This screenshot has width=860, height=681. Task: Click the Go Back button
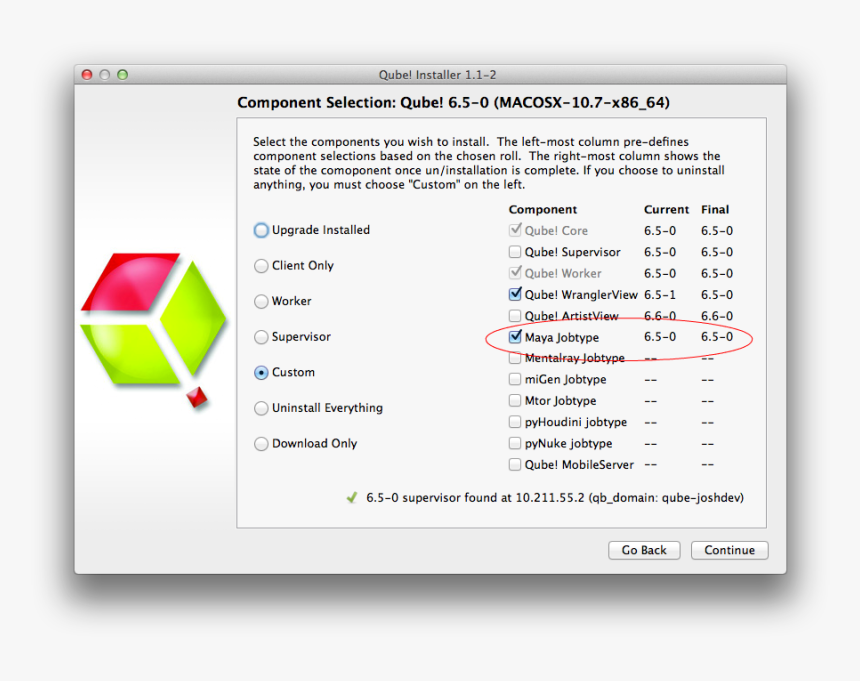pos(644,550)
